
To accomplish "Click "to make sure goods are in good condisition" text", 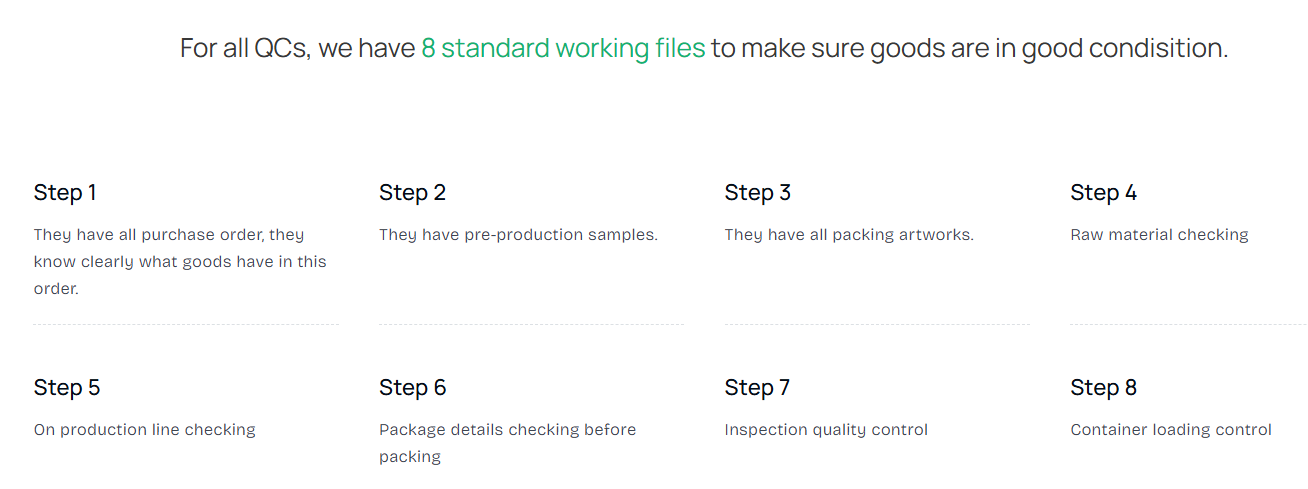I will (x=969, y=48).
